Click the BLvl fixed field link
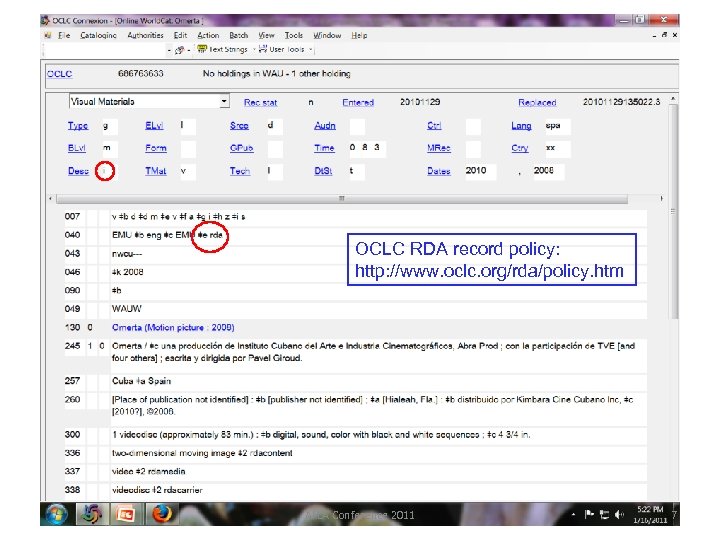The height and width of the screenshot is (540, 720). (x=77, y=148)
